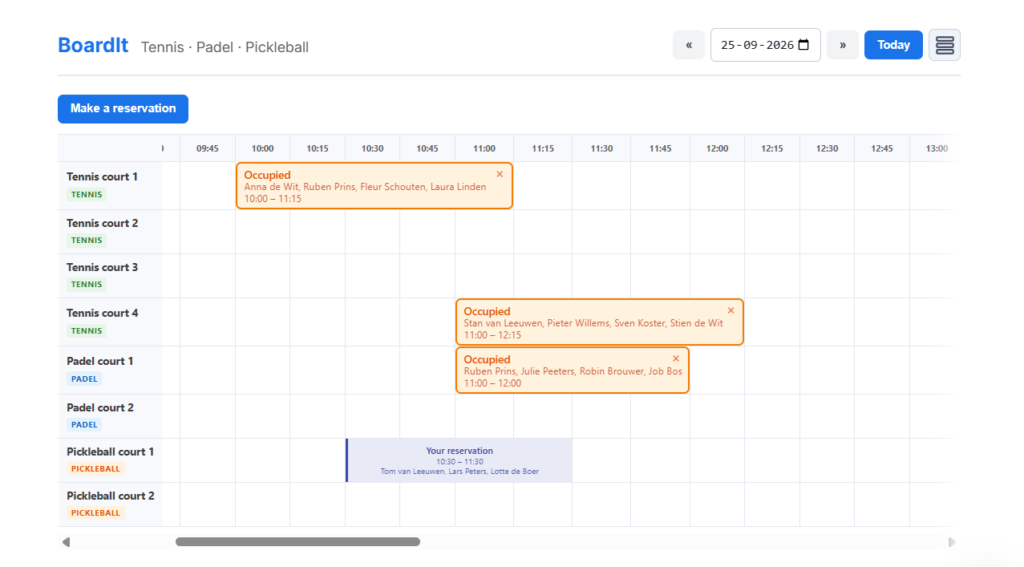The image size is (1024, 567).
Task: Click the date field showing 25-09-2026
Action: point(765,45)
